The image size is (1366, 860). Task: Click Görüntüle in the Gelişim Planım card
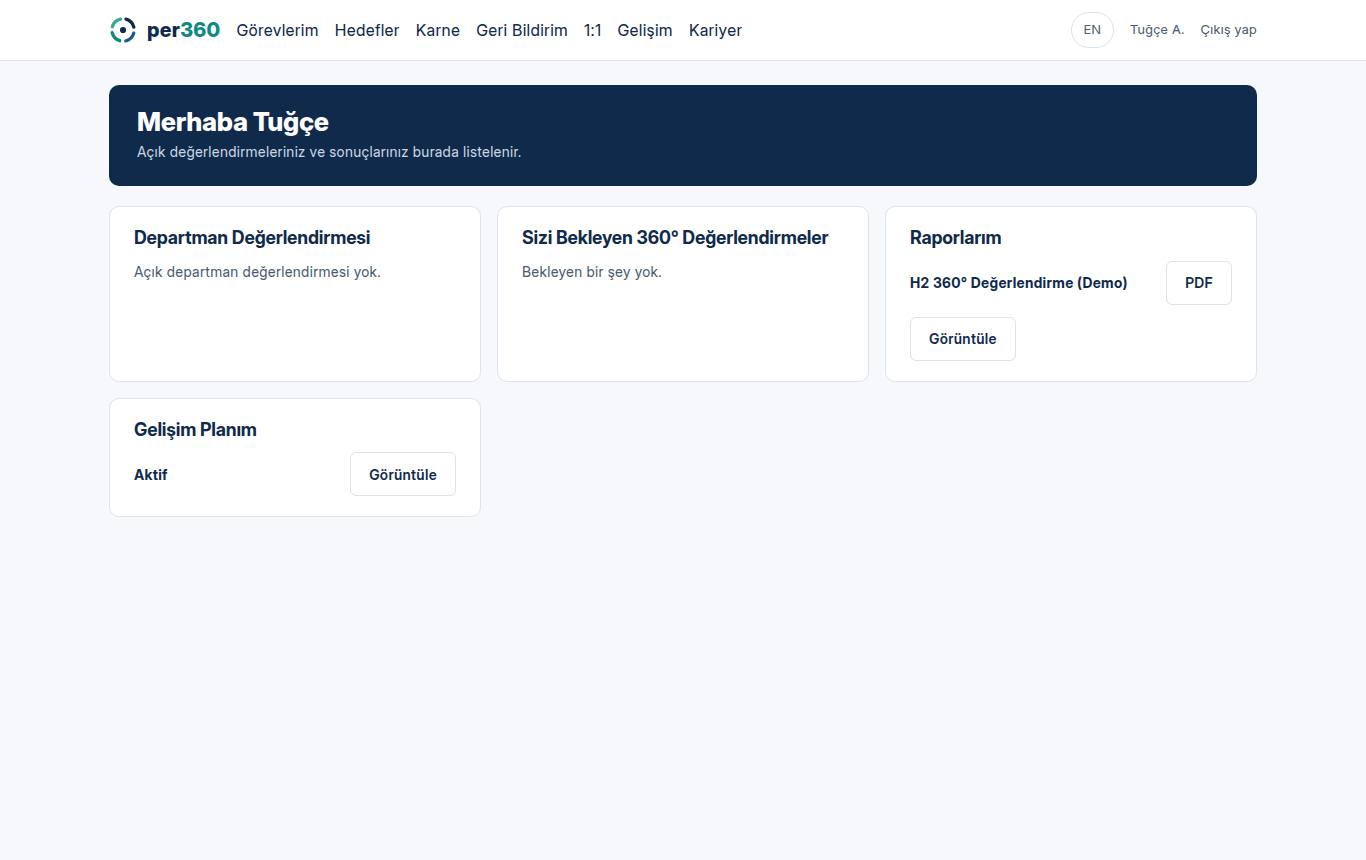403,474
